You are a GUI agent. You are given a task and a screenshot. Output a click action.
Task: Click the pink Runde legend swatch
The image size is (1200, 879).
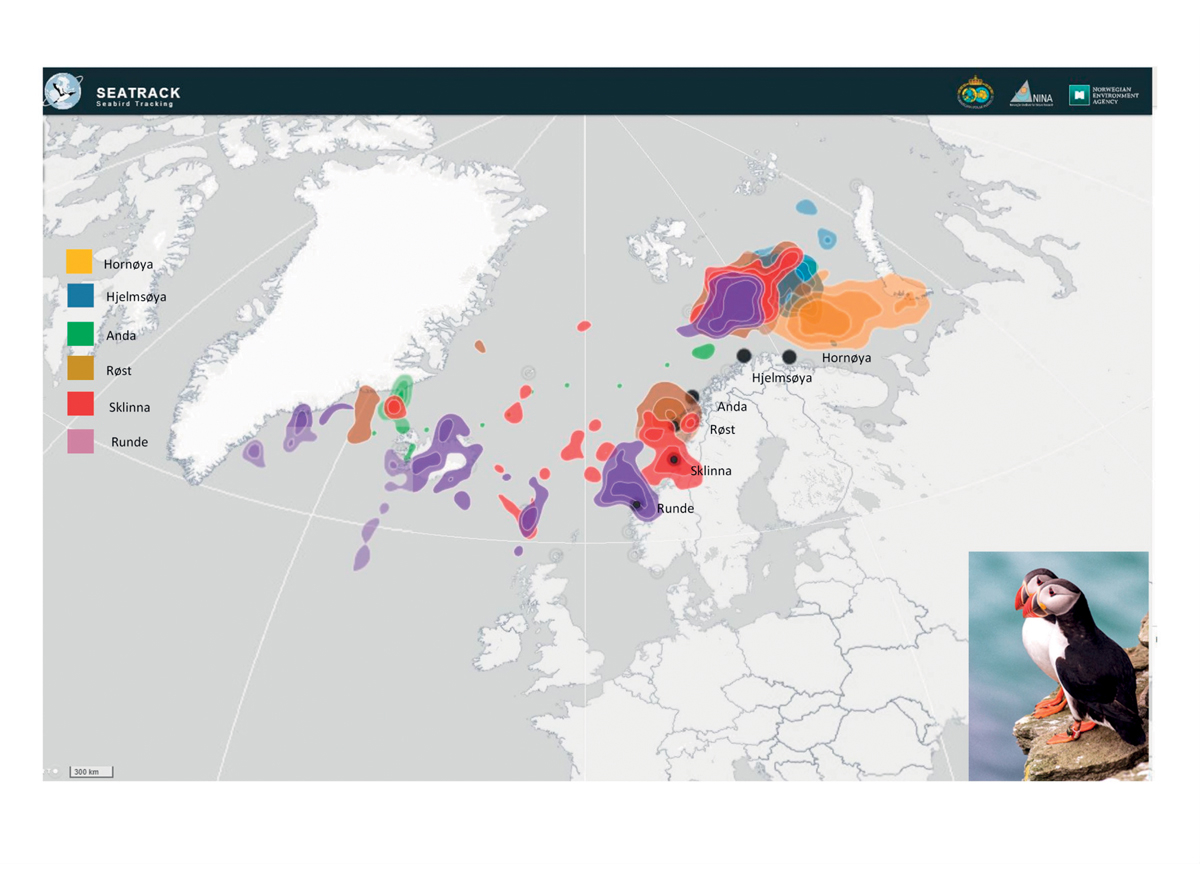coord(81,441)
